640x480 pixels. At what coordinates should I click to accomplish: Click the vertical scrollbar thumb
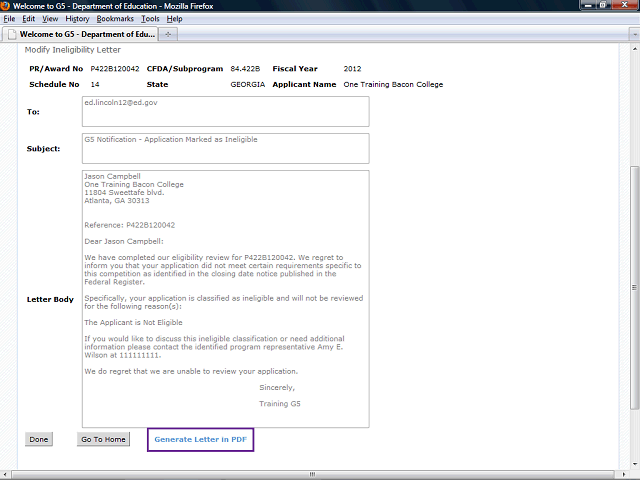click(x=634, y=287)
